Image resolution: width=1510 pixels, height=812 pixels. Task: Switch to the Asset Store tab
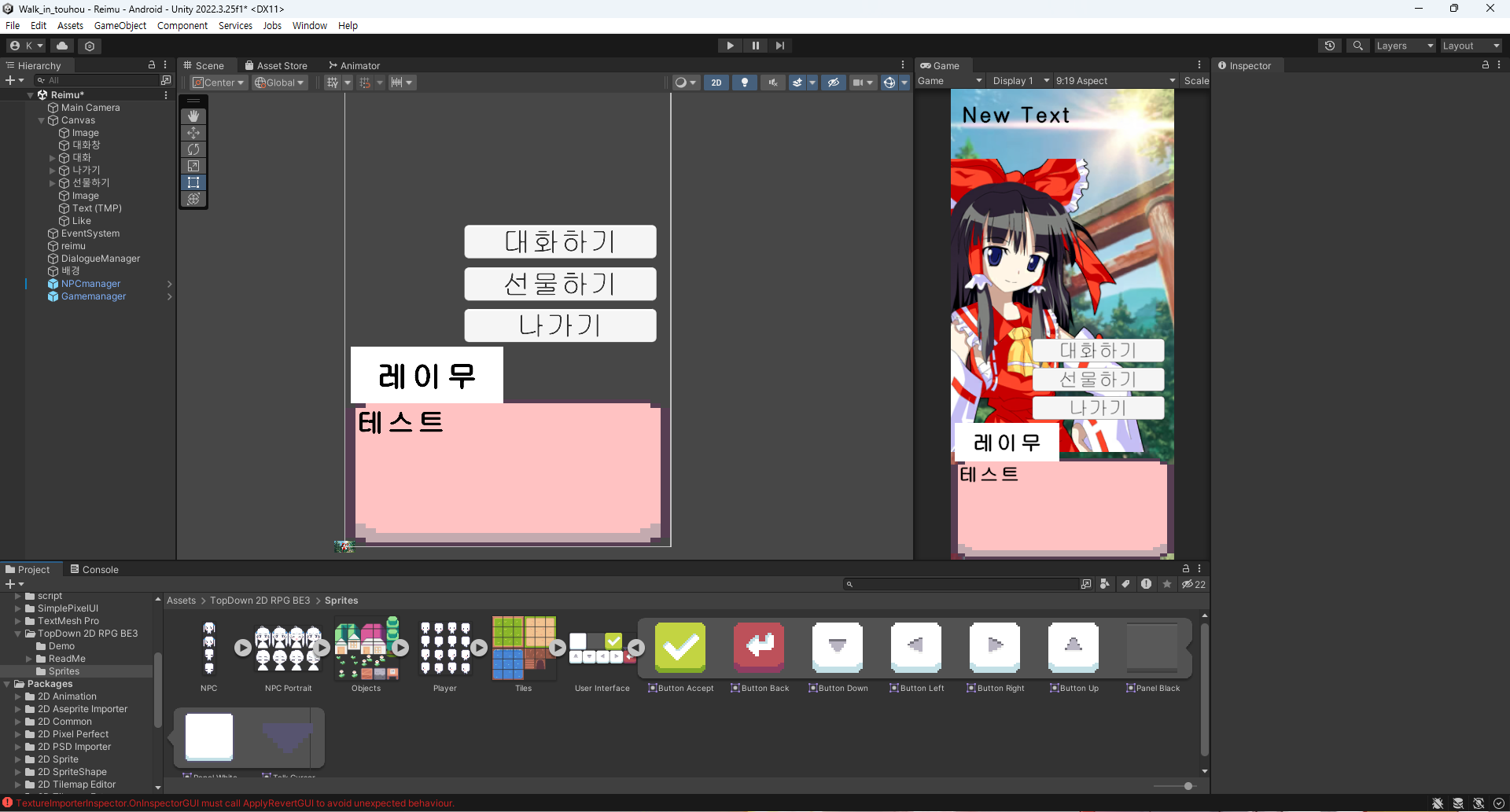point(276,65)
